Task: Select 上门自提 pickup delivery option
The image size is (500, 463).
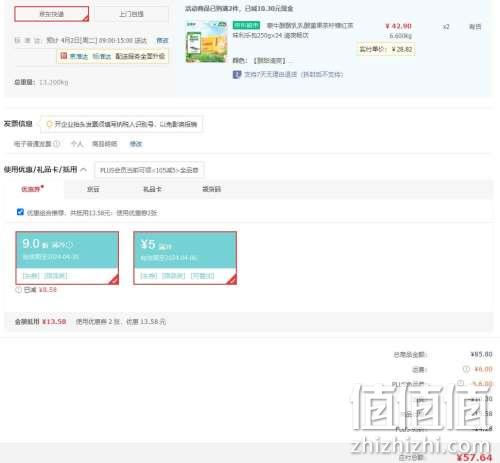Action: coord(132,14)
